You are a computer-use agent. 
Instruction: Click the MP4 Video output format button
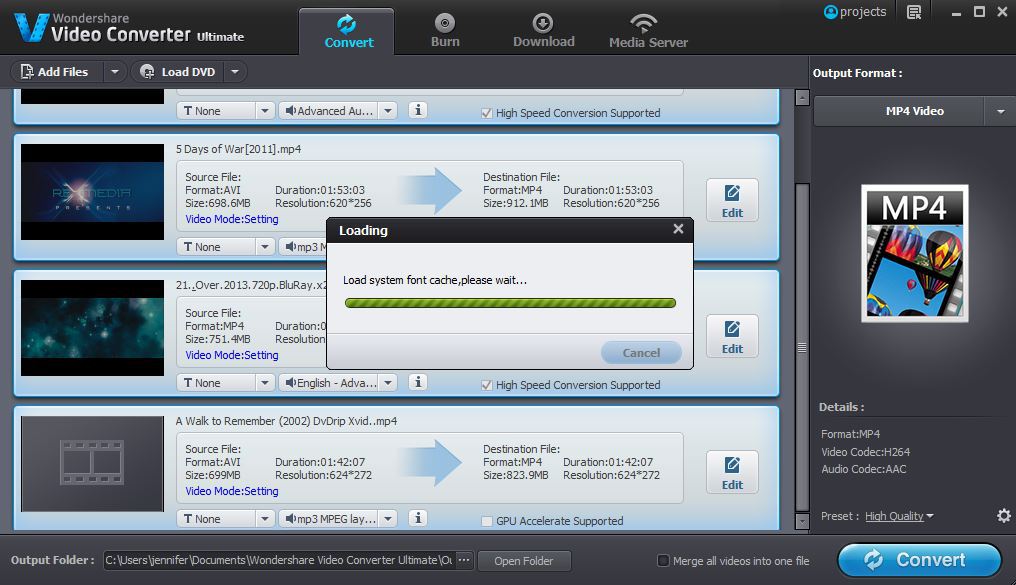point(899,111)
